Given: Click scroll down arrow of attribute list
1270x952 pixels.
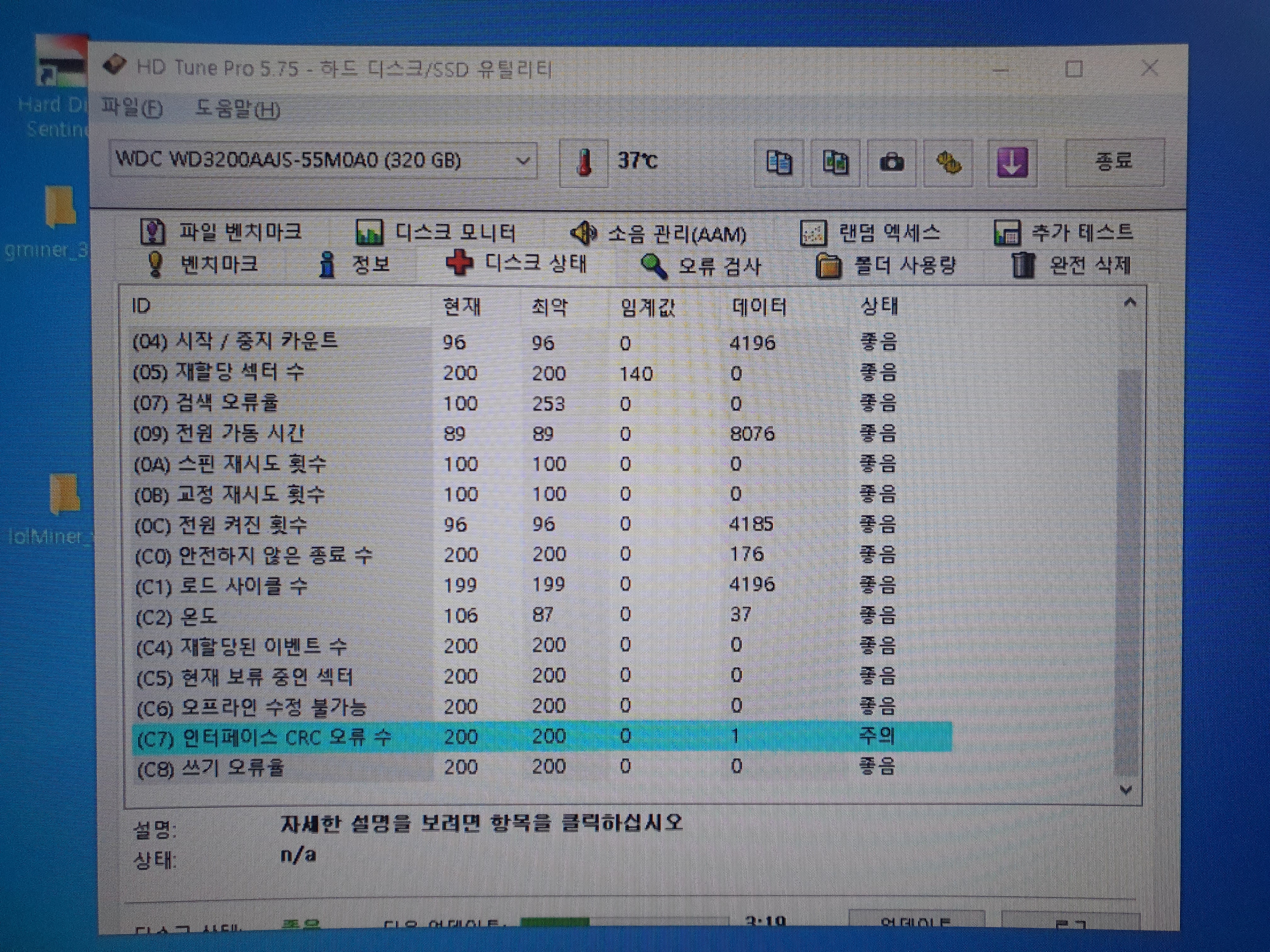Looking at the screenshot, I should (x=1126, y=790).
